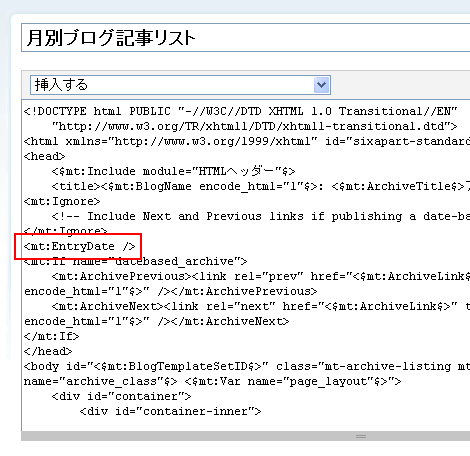Click the '<mt:ArchiveNext><link rel="next"' line
The width and height of the screenshot is (470, 456).
tap(261, 306)
